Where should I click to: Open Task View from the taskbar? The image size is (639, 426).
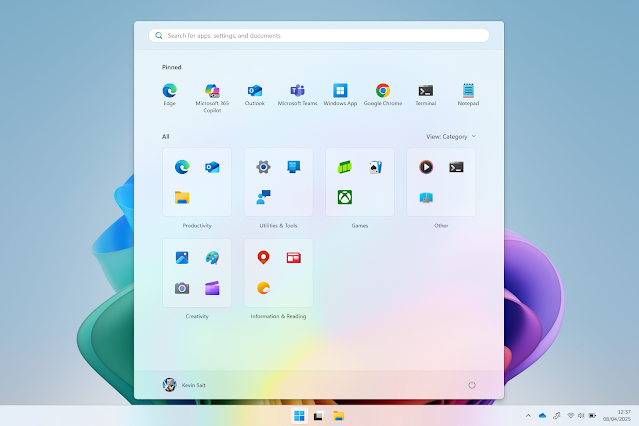pos(318,416)
